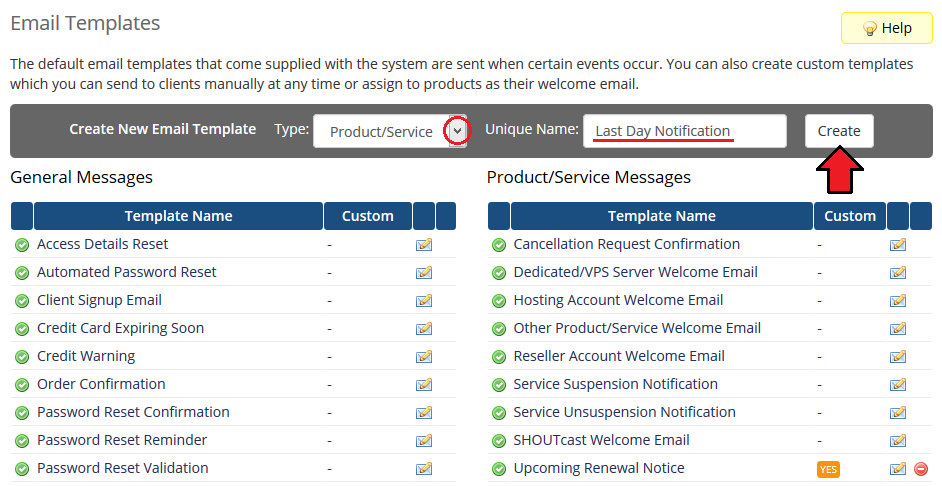
Task: Click edit icon for Client Signup Email
Action: point(424,300)
